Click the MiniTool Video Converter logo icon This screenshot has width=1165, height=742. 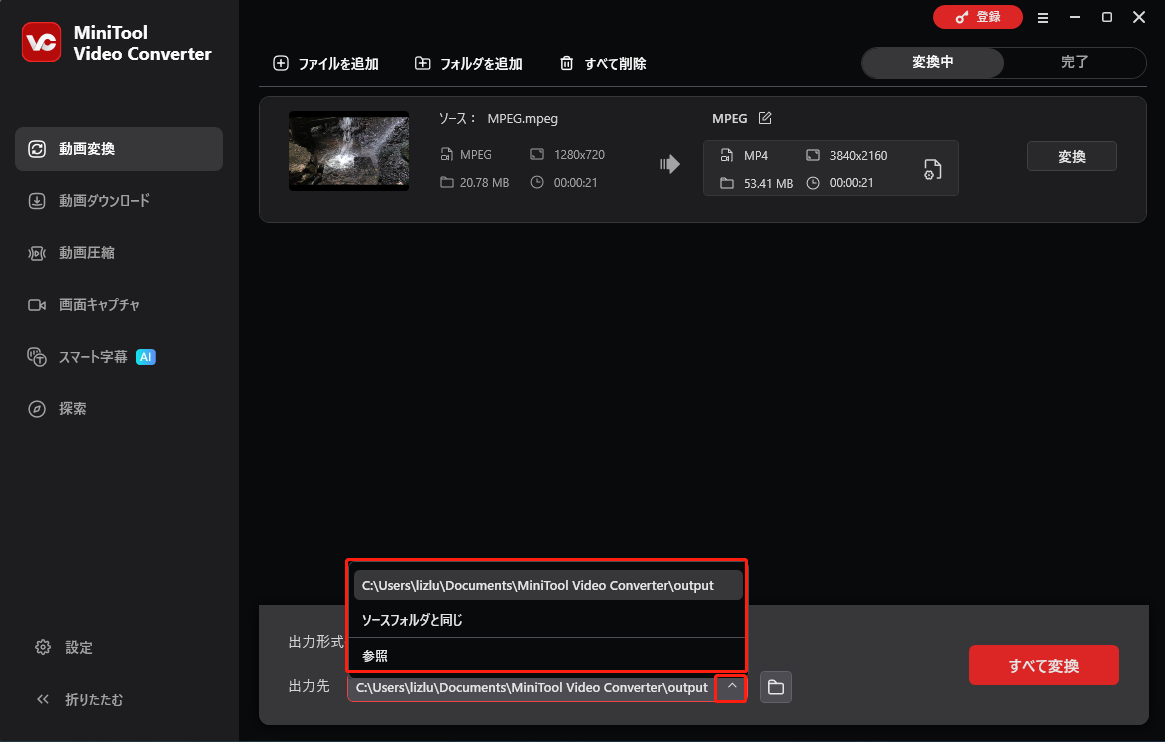[41, 42]
